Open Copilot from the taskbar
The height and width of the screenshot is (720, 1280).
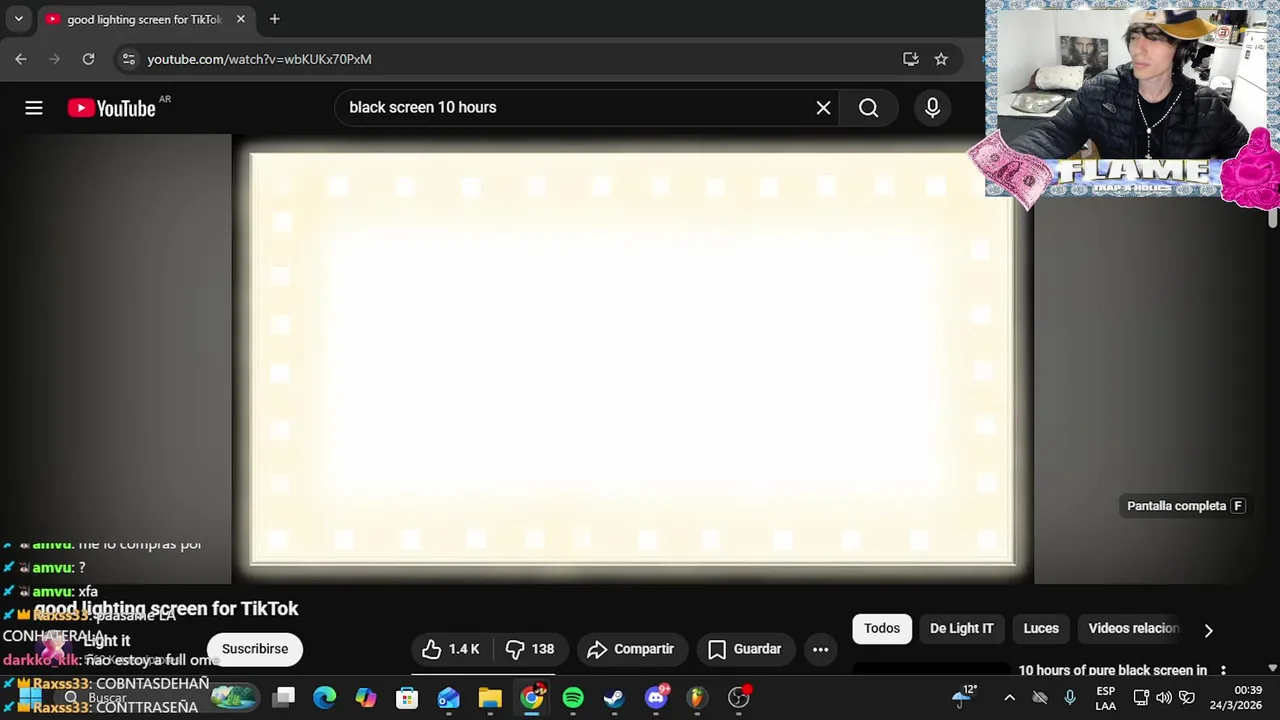[366, 697]
